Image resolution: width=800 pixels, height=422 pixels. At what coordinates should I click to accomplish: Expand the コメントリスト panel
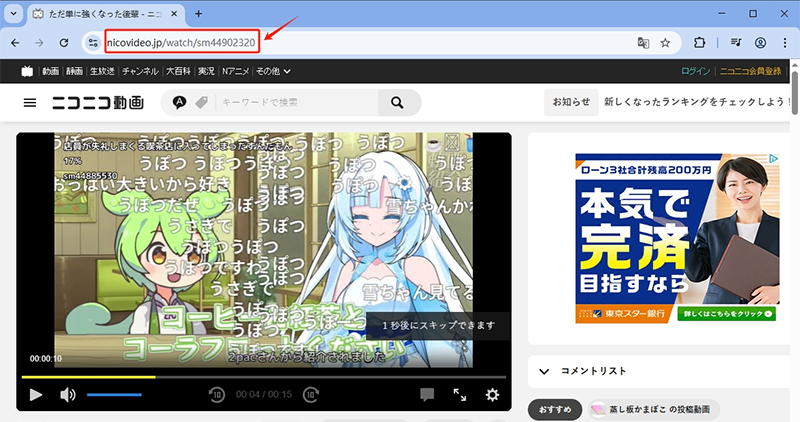(x=544, y=371)
